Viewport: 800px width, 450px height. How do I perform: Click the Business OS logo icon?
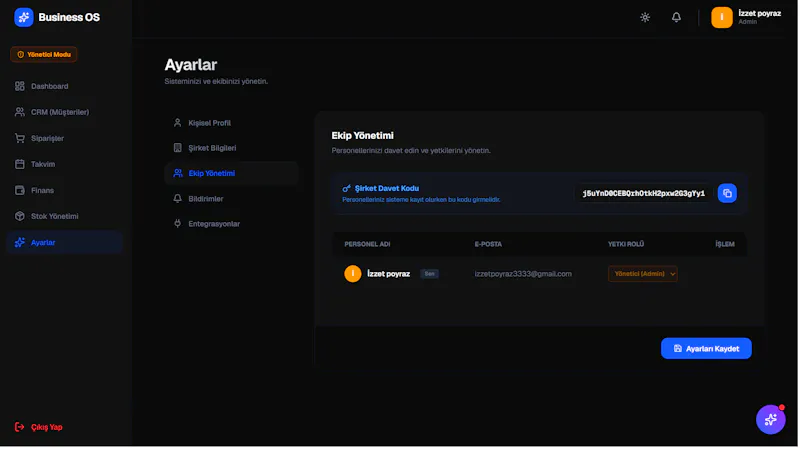click(x=23, y=17)
